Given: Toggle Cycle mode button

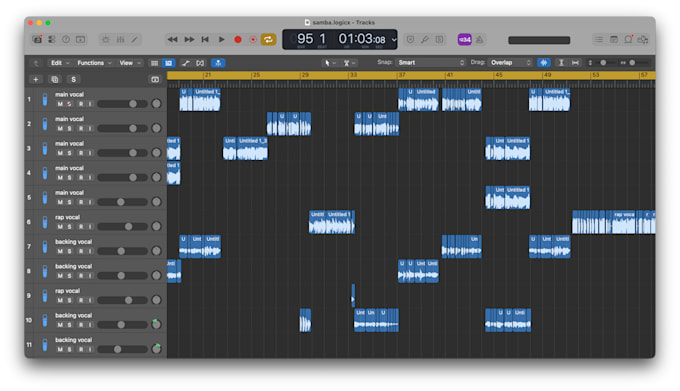Looking at the screenshot, I should point(268,39).
